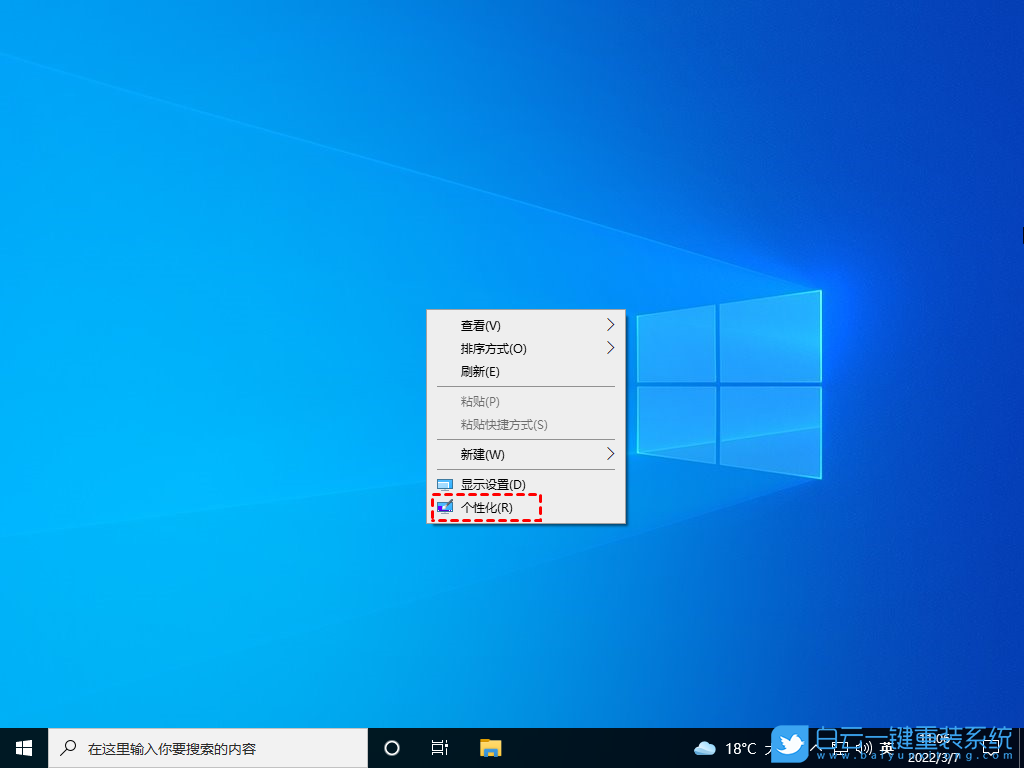Viewport: 1024px width, 768px height.
Task: Expand the 新建 submenu arrow
Action: [x=611, y=455]
